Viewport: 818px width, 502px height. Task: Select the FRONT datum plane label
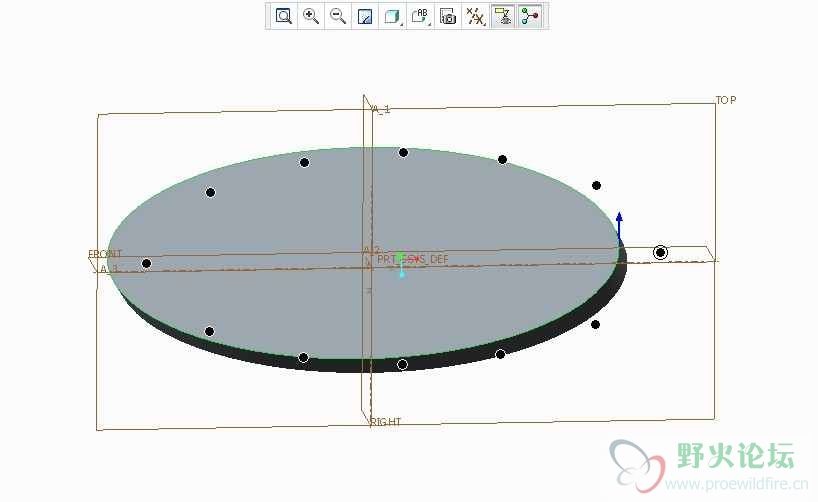105,254
